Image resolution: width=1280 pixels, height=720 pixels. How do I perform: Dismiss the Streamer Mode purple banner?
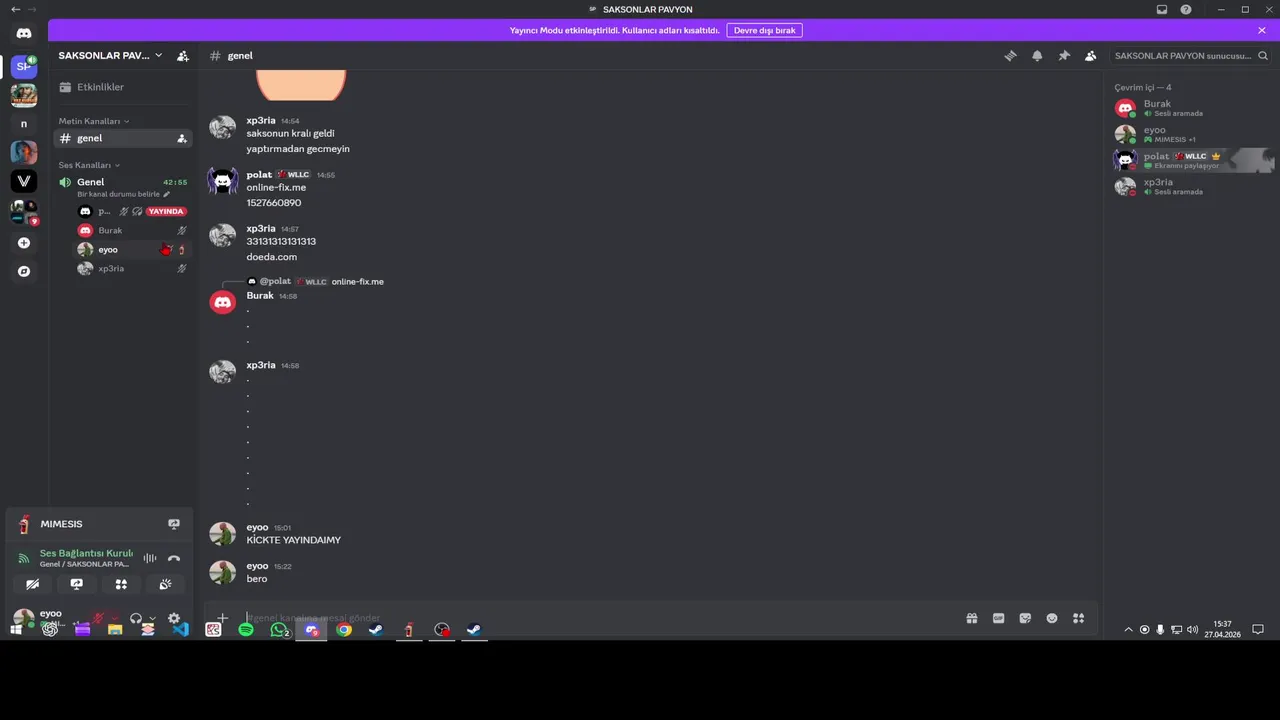click(1262, 30)
